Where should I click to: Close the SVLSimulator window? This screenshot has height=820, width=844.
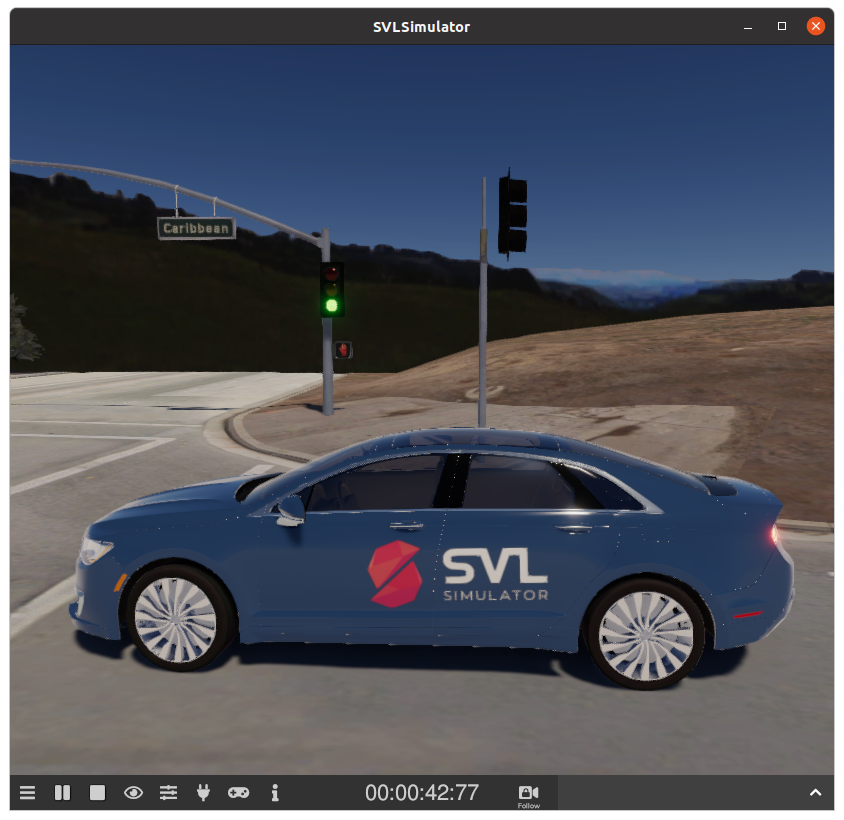click(x=816, y=26)
